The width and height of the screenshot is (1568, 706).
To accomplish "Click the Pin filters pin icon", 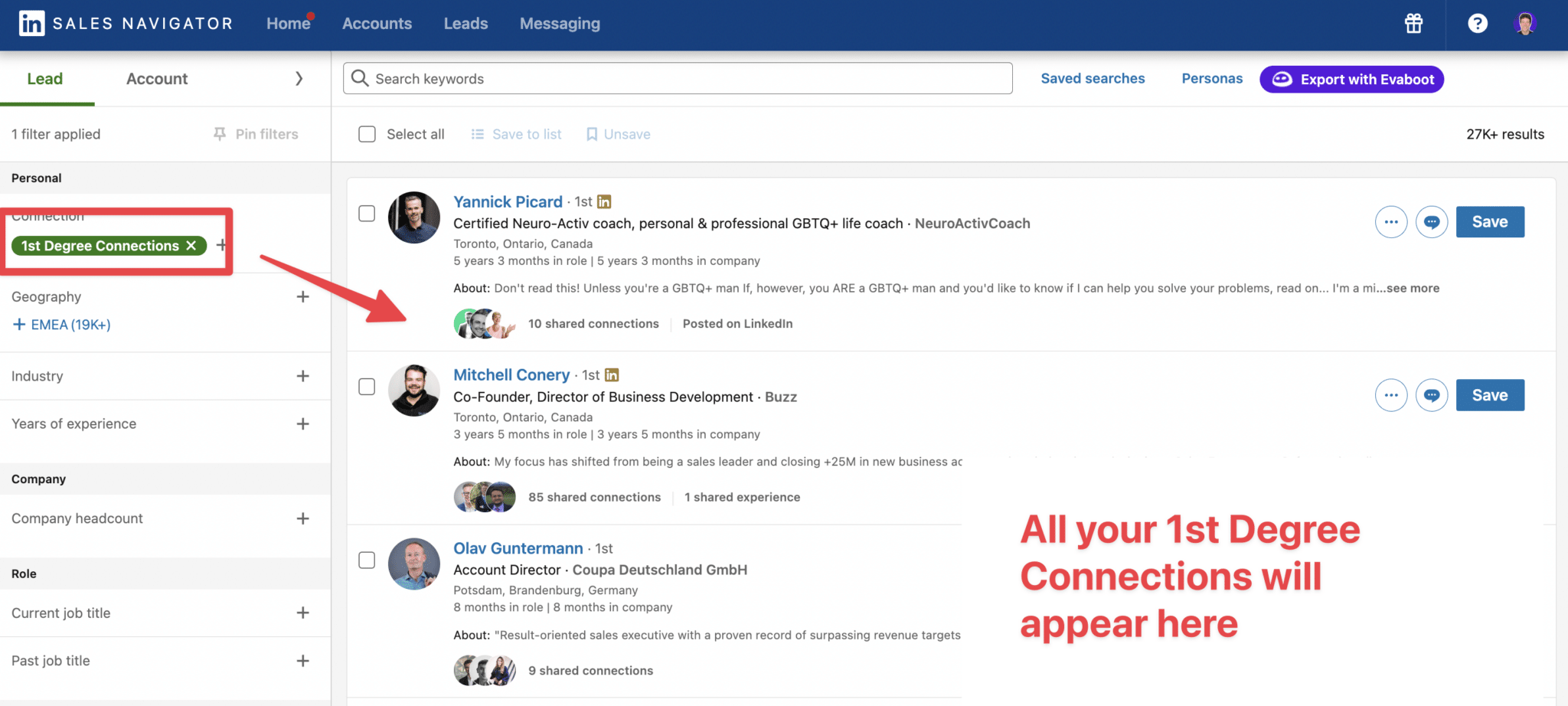I will [x=220, y=133].
